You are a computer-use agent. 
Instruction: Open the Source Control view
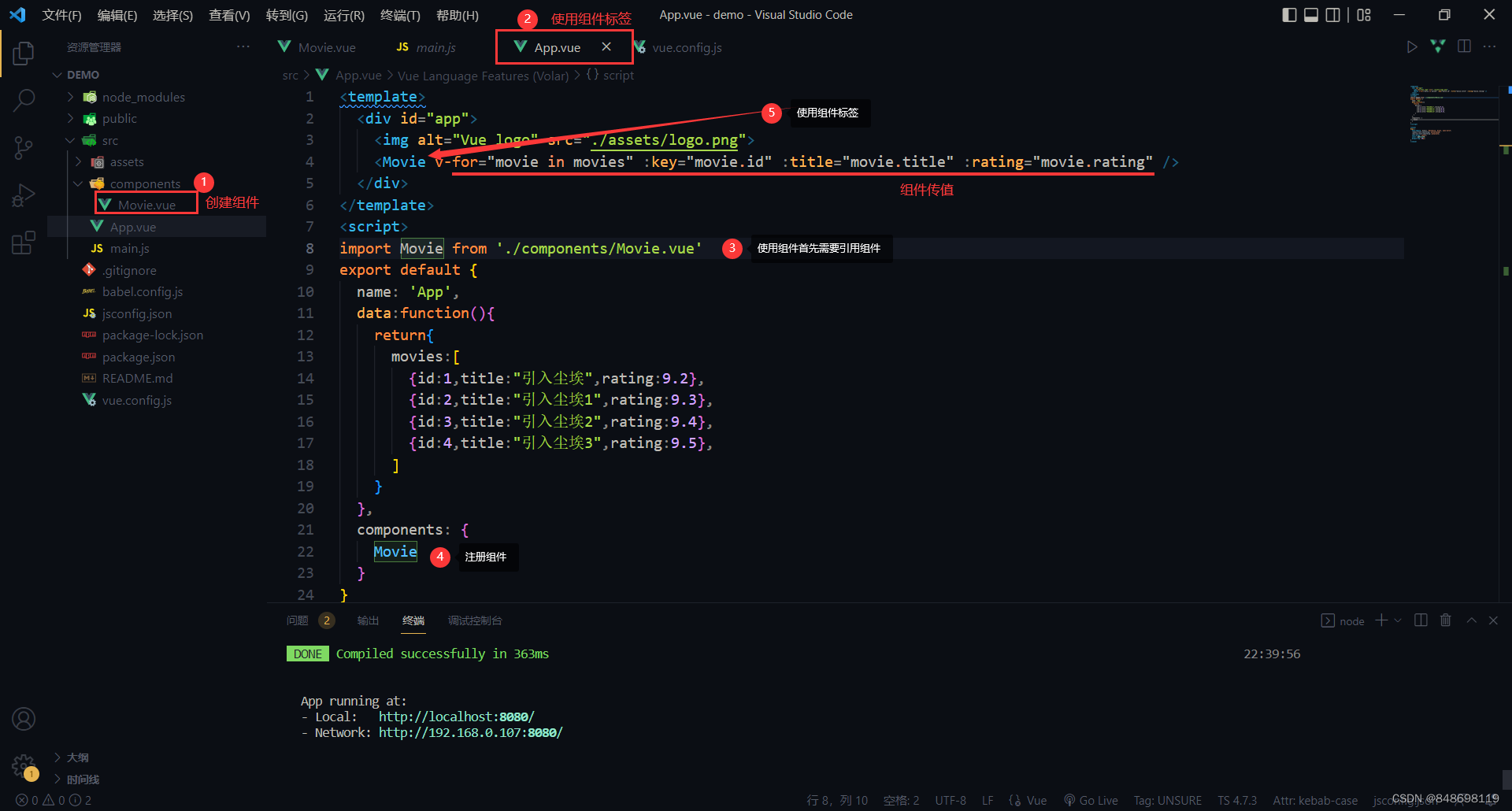click(x=24, y=147)
